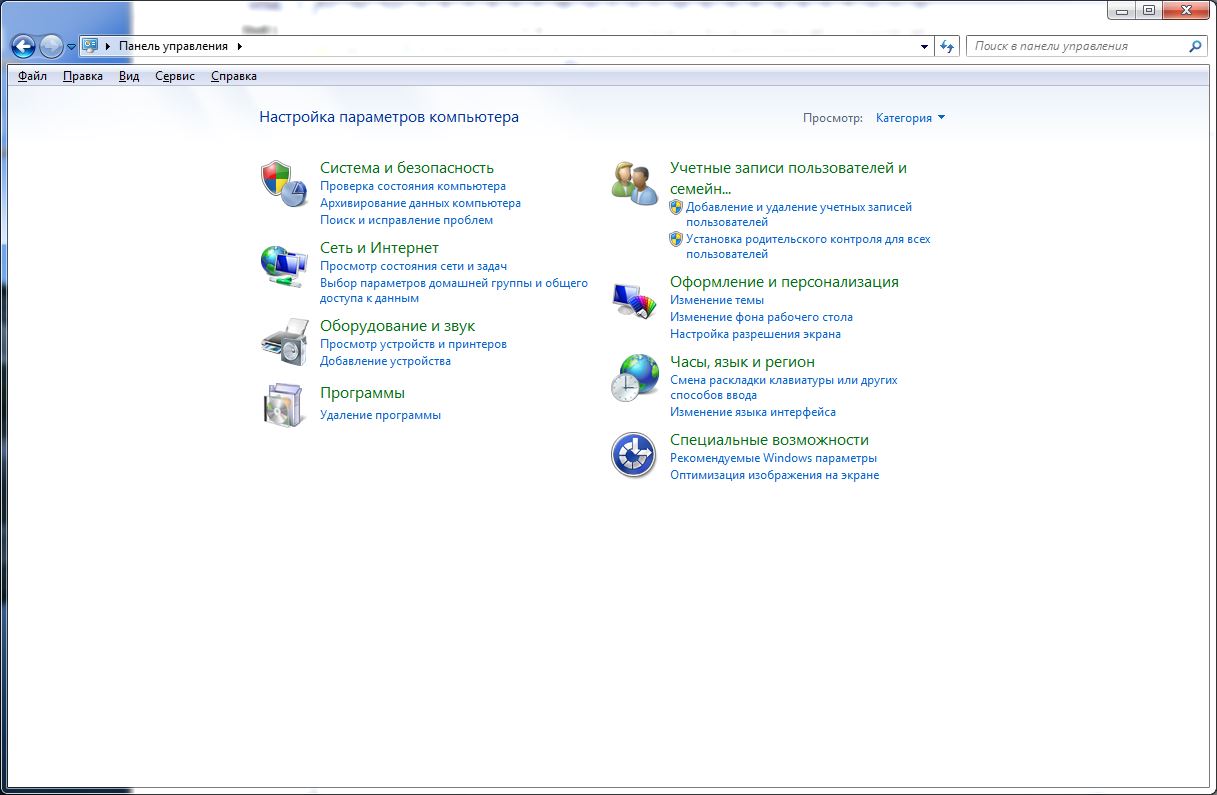Image resolution: width=1217 pixels, height=795 pixels.
Task: Open the Справка menu
Action: 234,76
